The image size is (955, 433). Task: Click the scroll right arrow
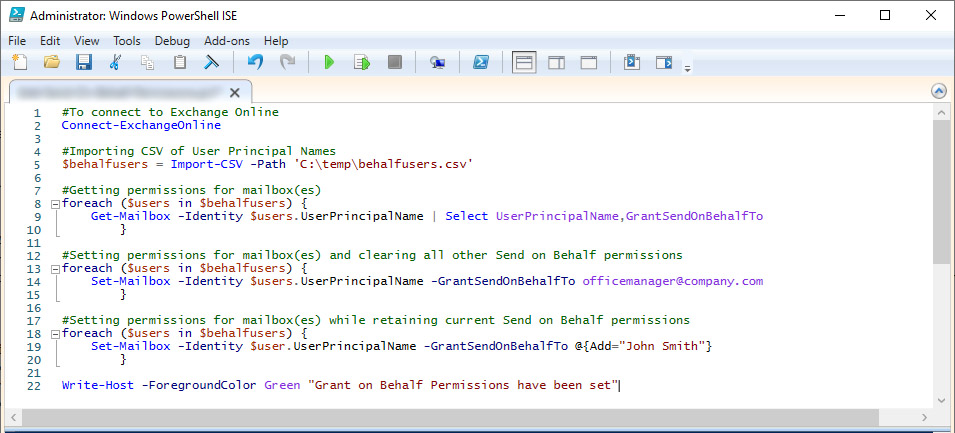pyautogui.click(x=924, y=417)
